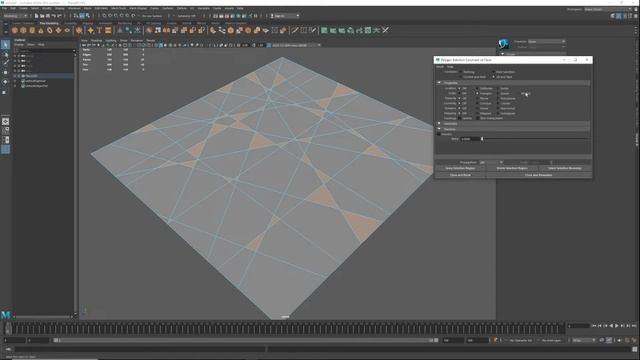
Task: Create a polygon sphere from the shelf
Action: (x=15, y=30)
